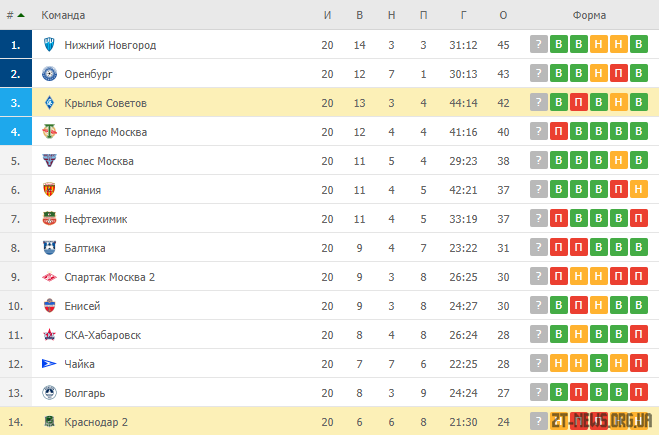Click the Alania club crest

[49, 190]
